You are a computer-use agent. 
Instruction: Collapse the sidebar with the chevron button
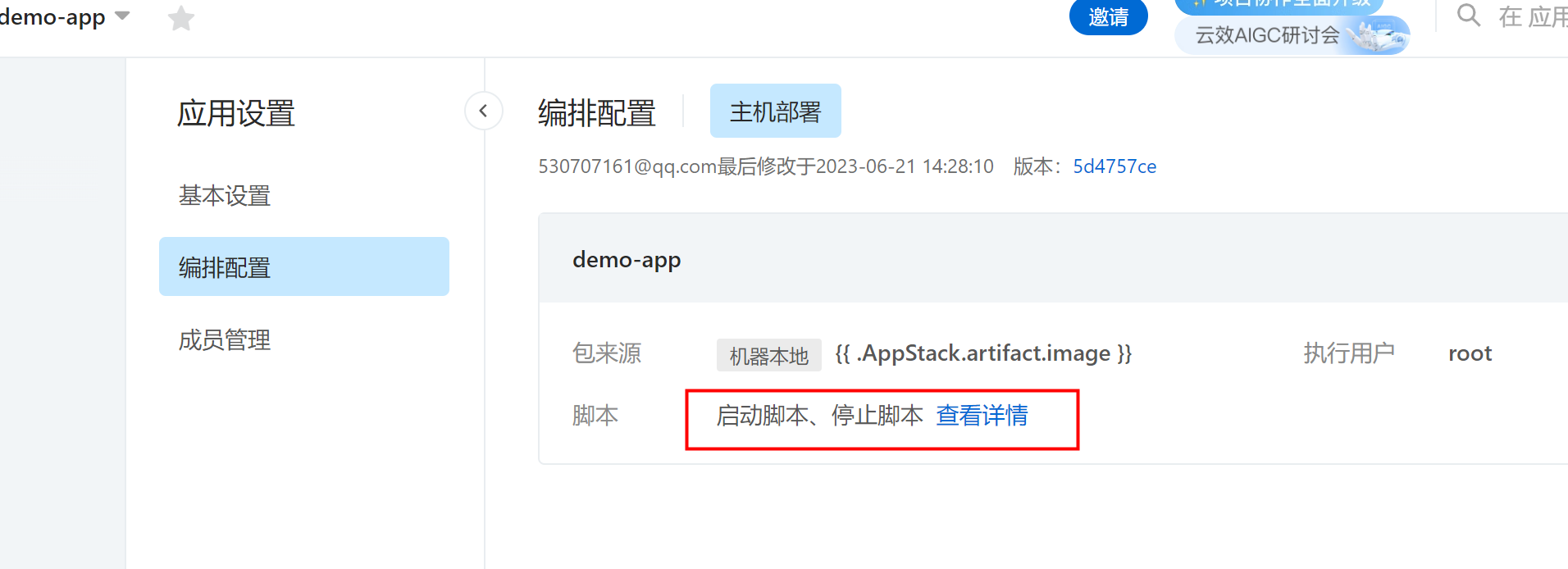tap(484, 111)
